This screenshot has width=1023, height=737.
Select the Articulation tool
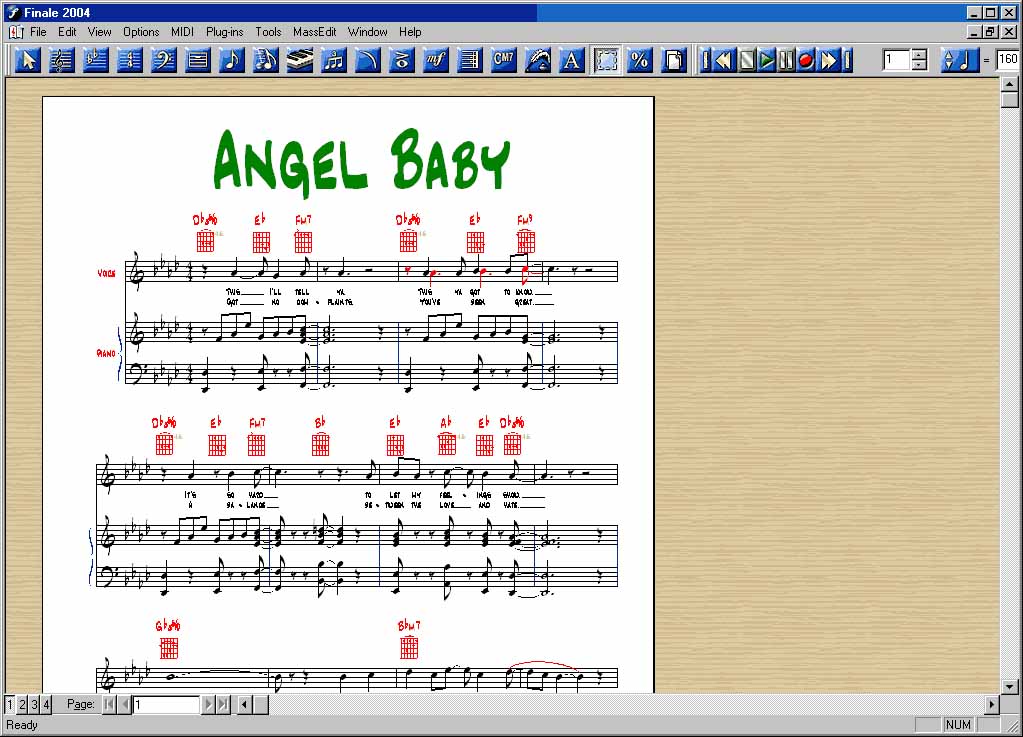click(401, 60)
